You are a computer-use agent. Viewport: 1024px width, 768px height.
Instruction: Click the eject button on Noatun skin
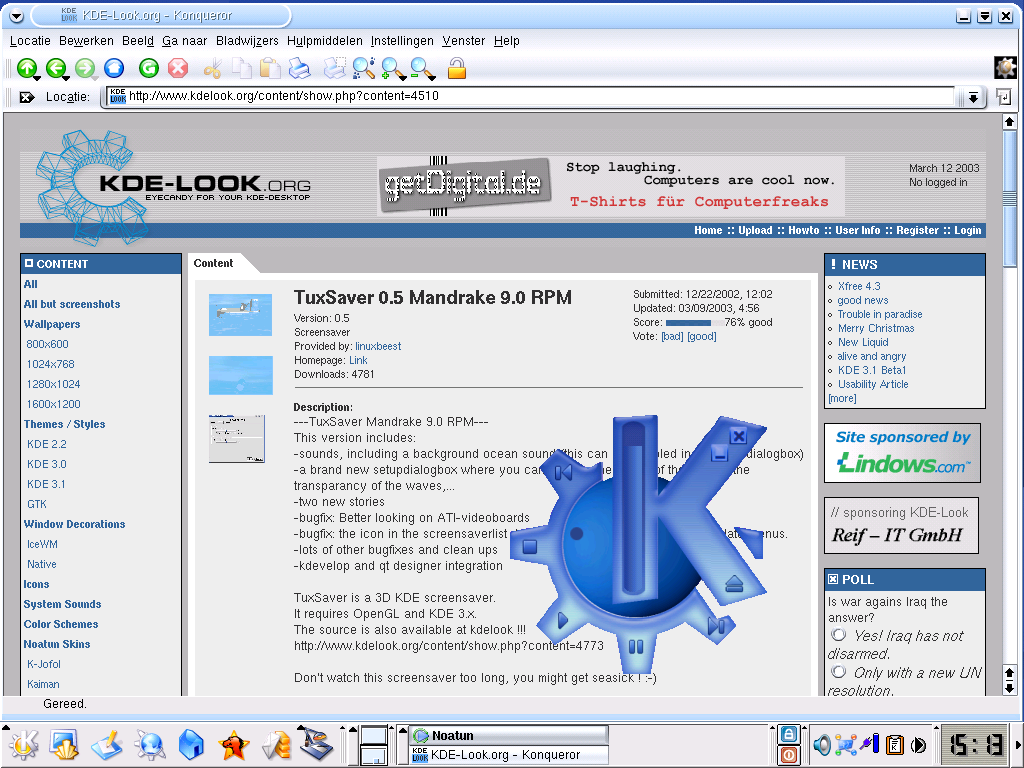[734, 583]
